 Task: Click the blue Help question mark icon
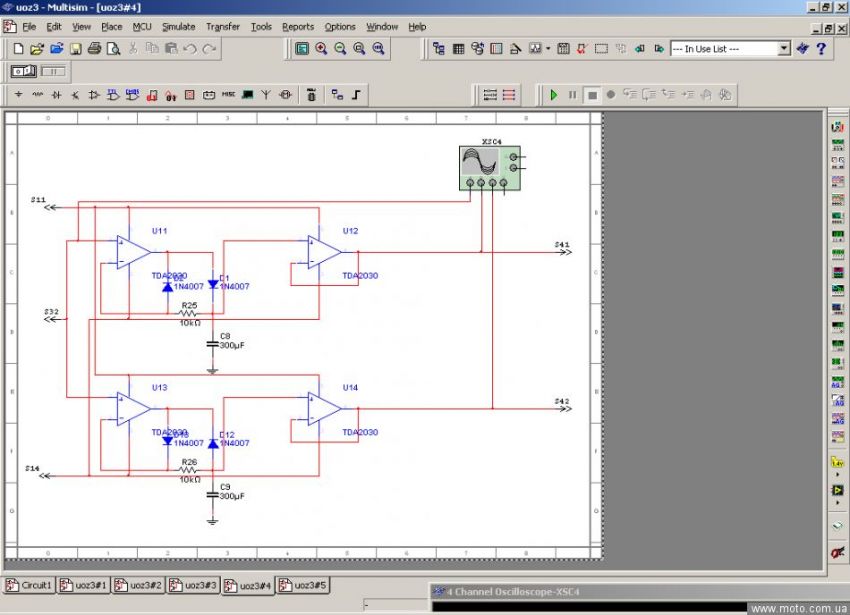click(821, 48)
